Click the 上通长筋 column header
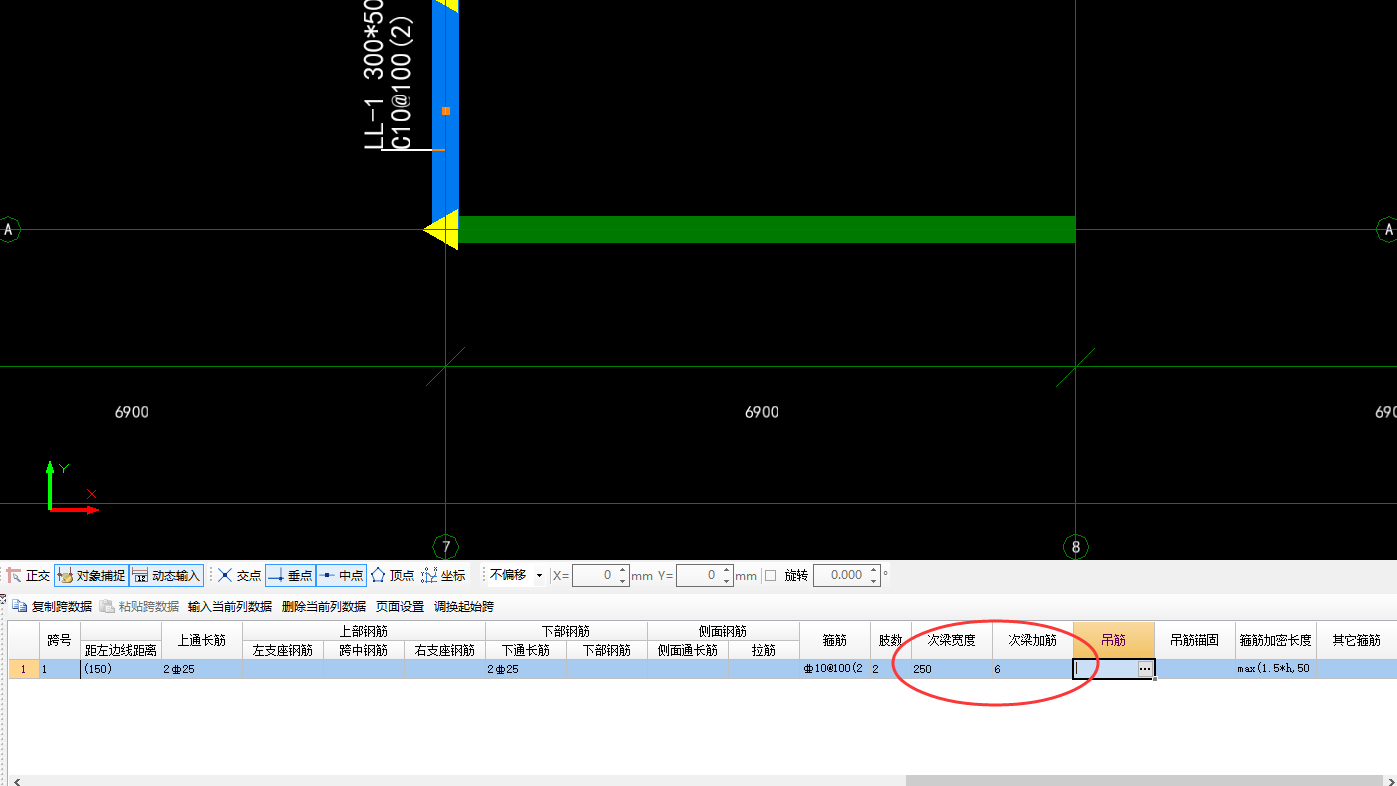The height and width of the screenshot is (786, 1397). [x=202, y=640]
